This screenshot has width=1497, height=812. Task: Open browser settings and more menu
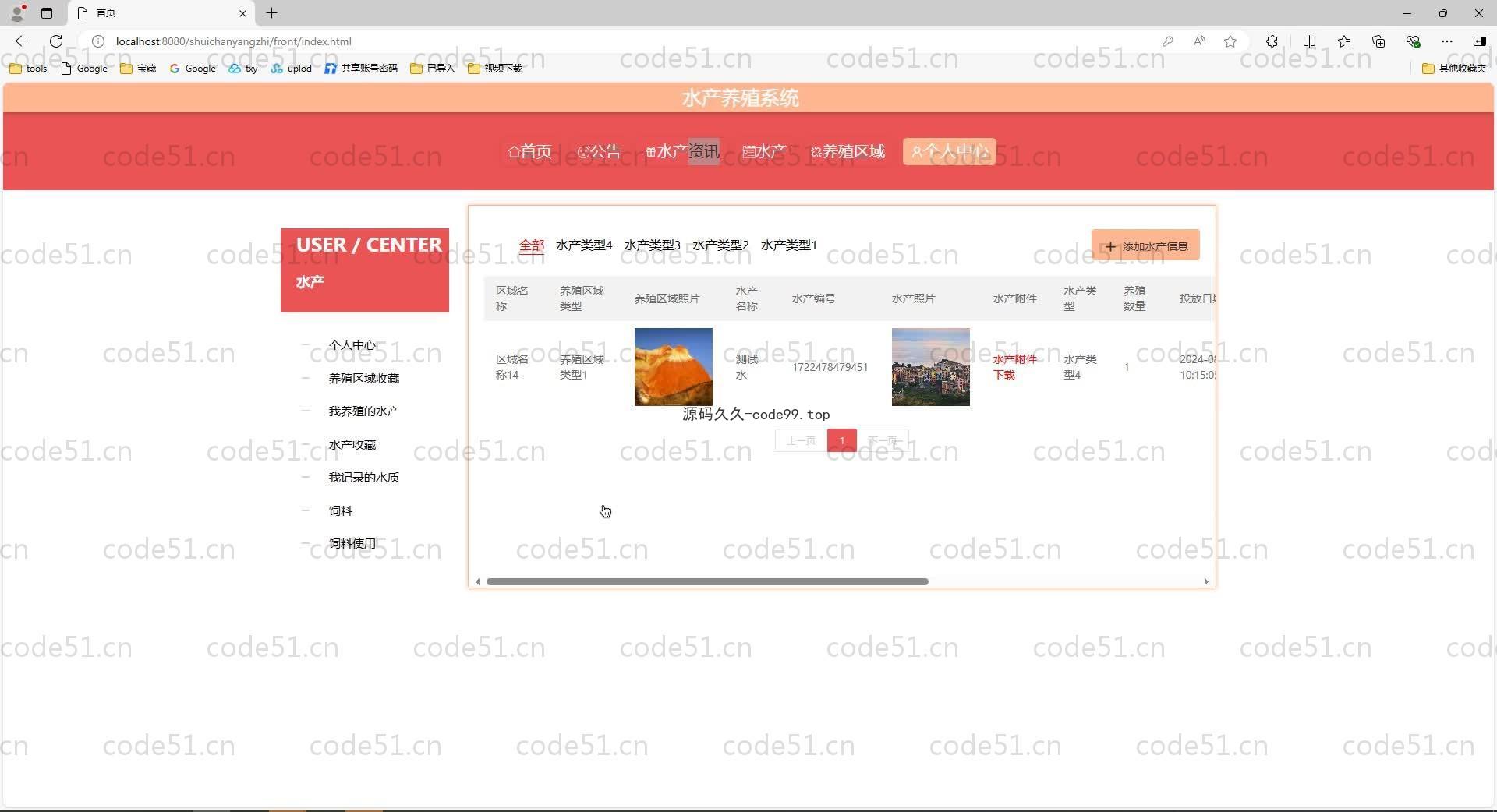tap(1447, 41)
